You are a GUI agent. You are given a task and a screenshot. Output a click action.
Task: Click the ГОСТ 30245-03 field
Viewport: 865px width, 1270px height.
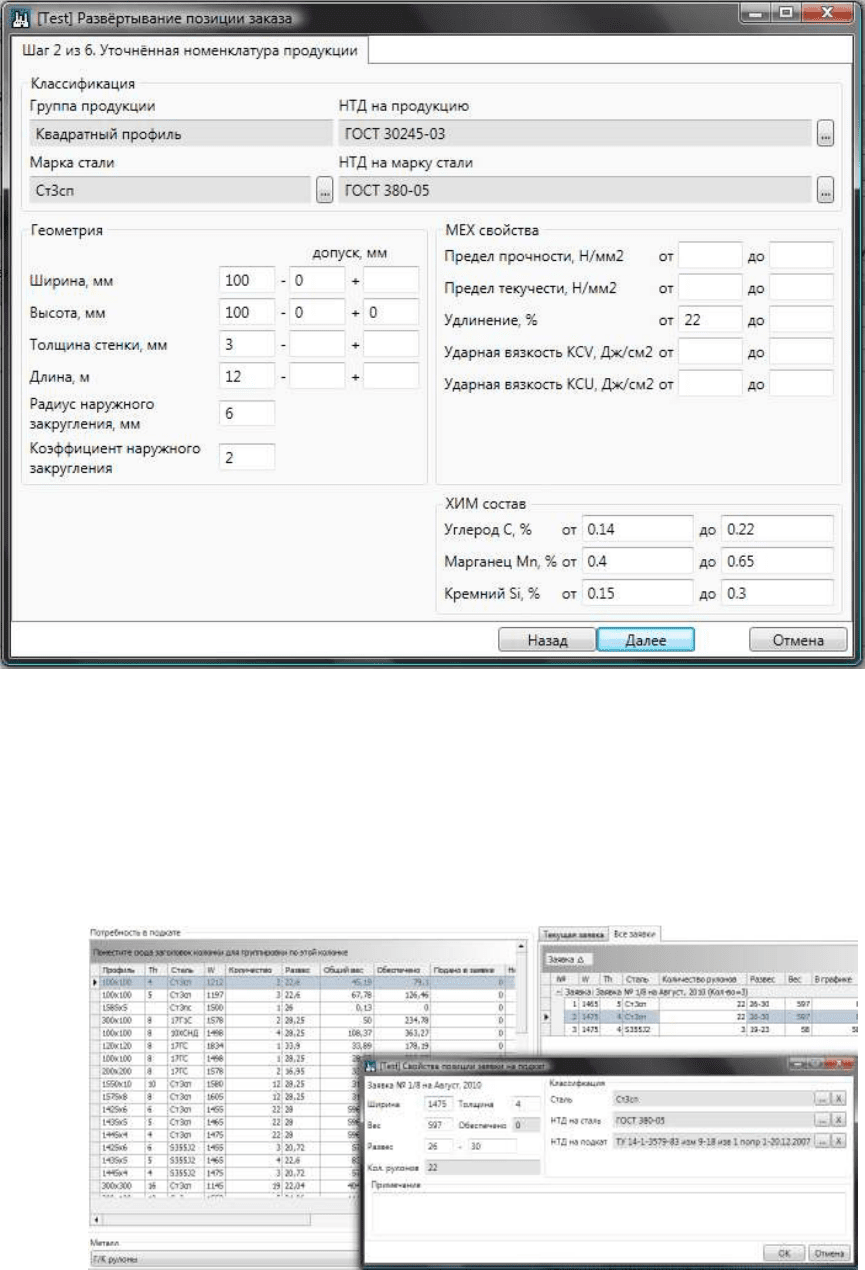coord(575,133)
